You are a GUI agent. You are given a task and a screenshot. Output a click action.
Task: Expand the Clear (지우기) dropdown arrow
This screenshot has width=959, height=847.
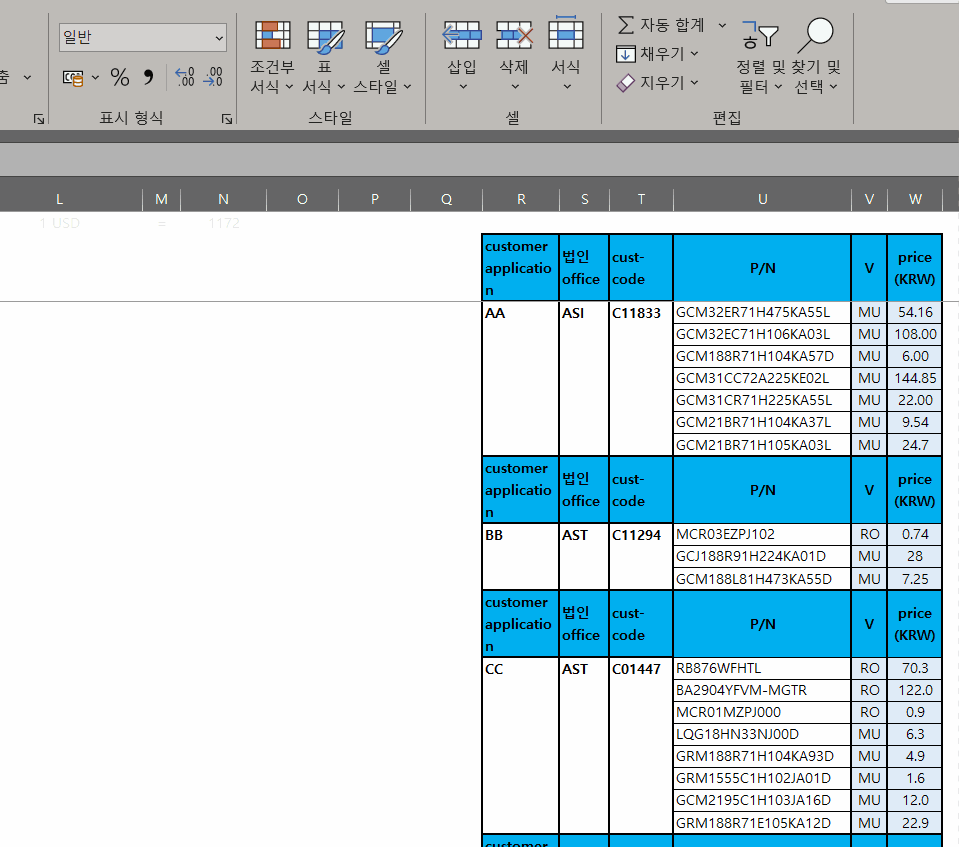(x=695, y=83)
